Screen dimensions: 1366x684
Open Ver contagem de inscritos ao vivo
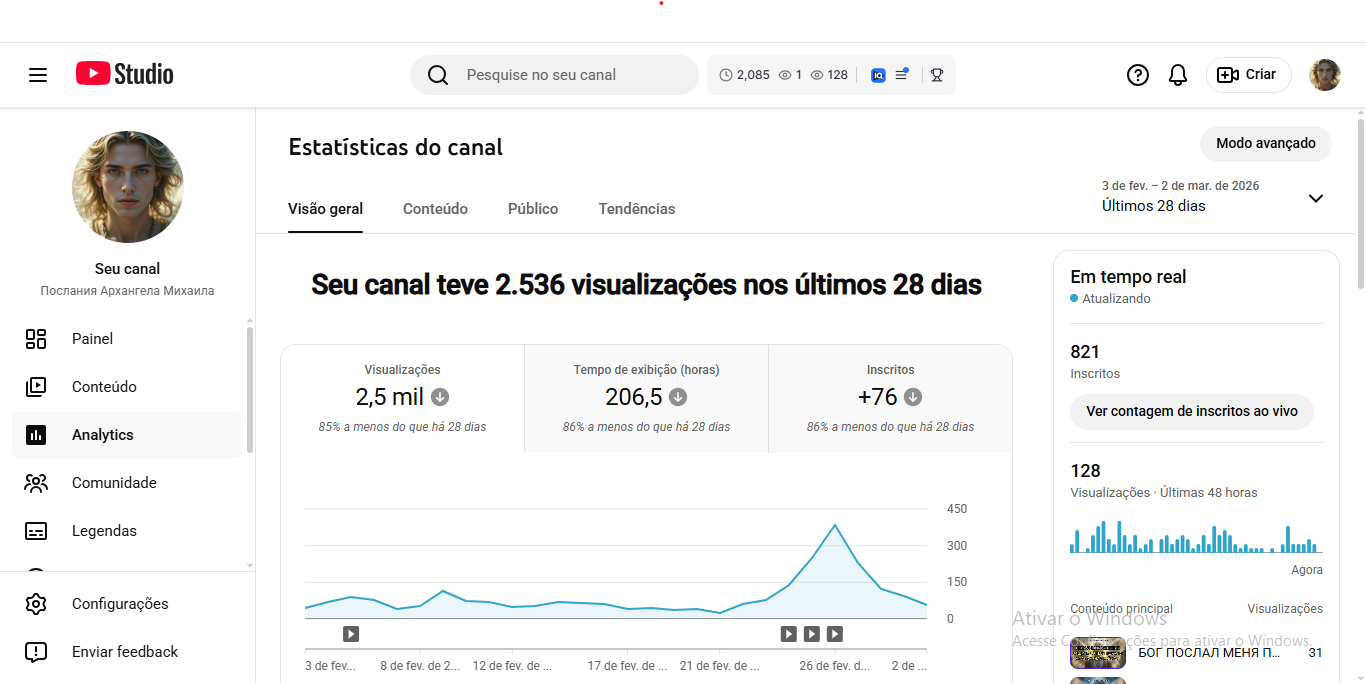tap(1192, 411)
